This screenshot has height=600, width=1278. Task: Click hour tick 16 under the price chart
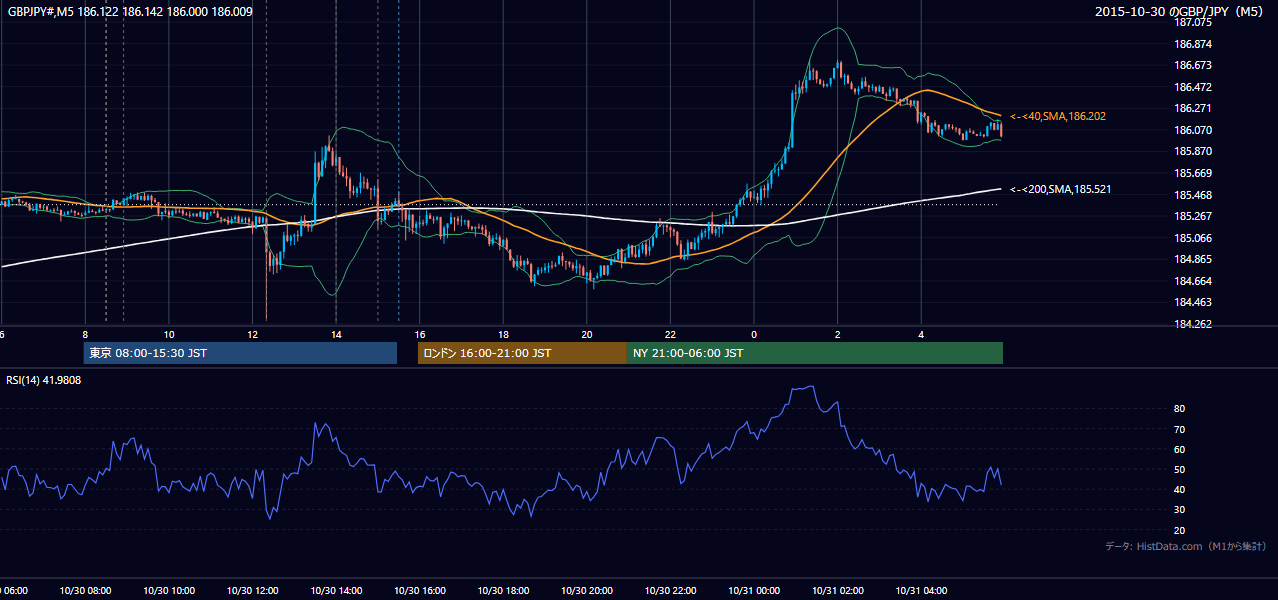[420, 334]
